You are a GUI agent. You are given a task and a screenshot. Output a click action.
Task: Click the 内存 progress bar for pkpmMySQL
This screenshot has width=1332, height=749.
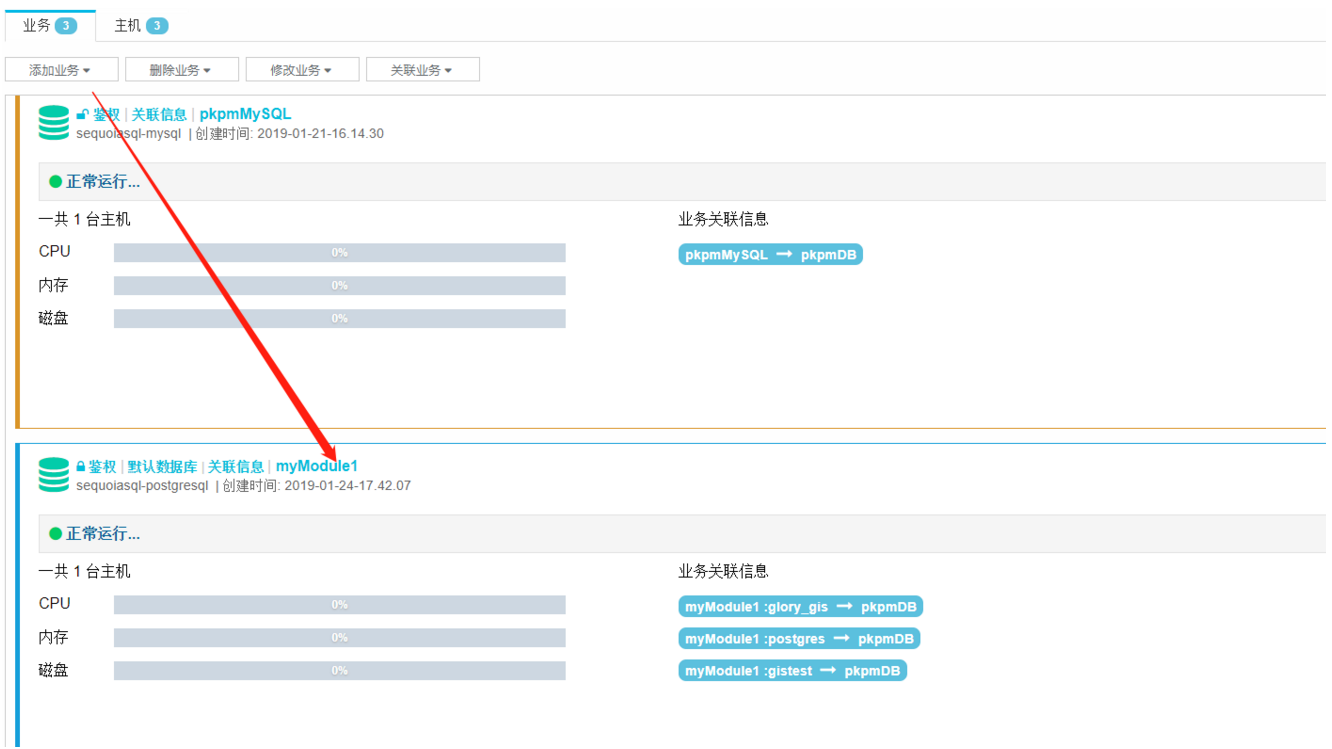click(x=340, y=286)
